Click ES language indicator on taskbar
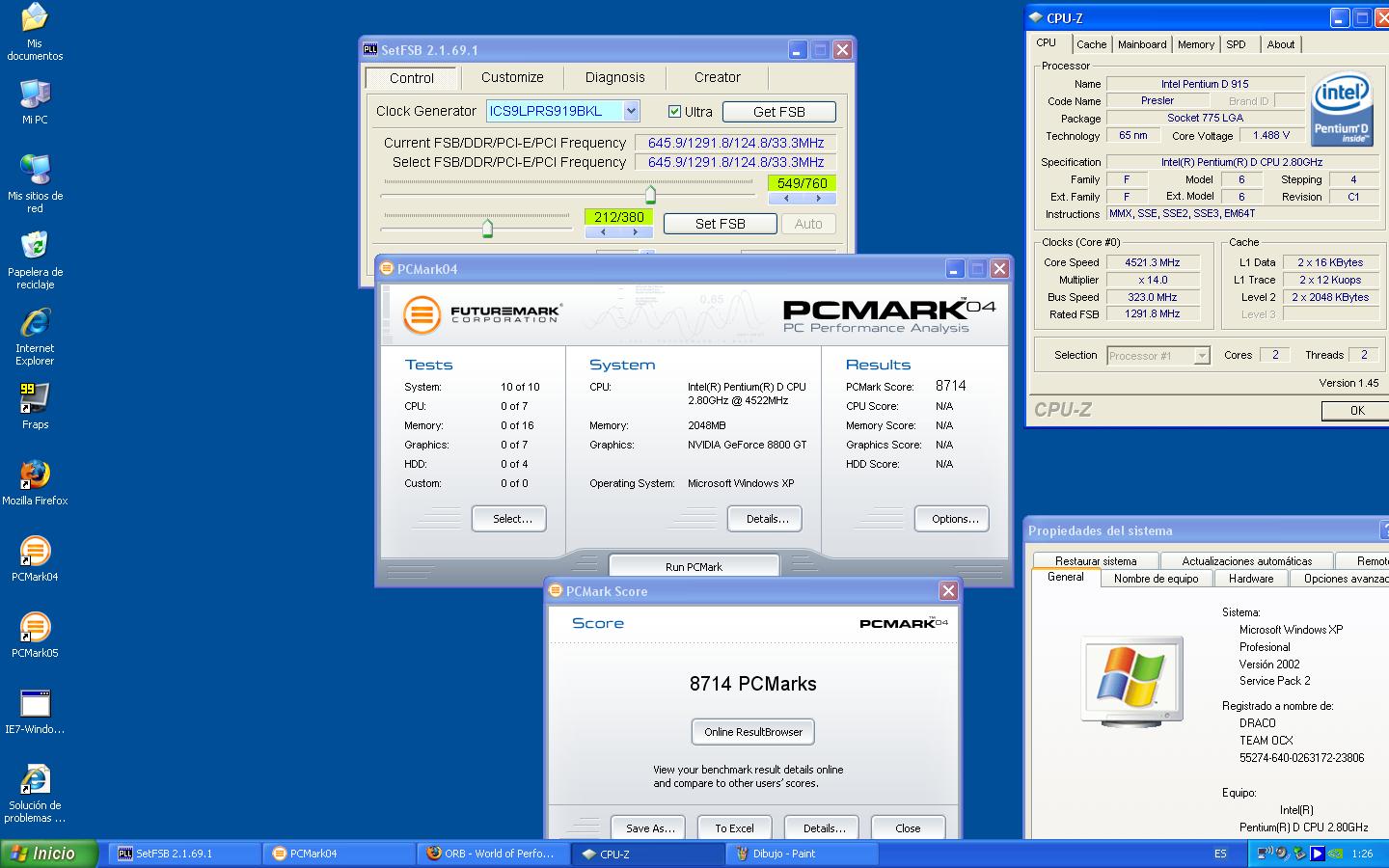Image resolution: width=1389 pixels, height=868 pixels. coord(1220,854)
